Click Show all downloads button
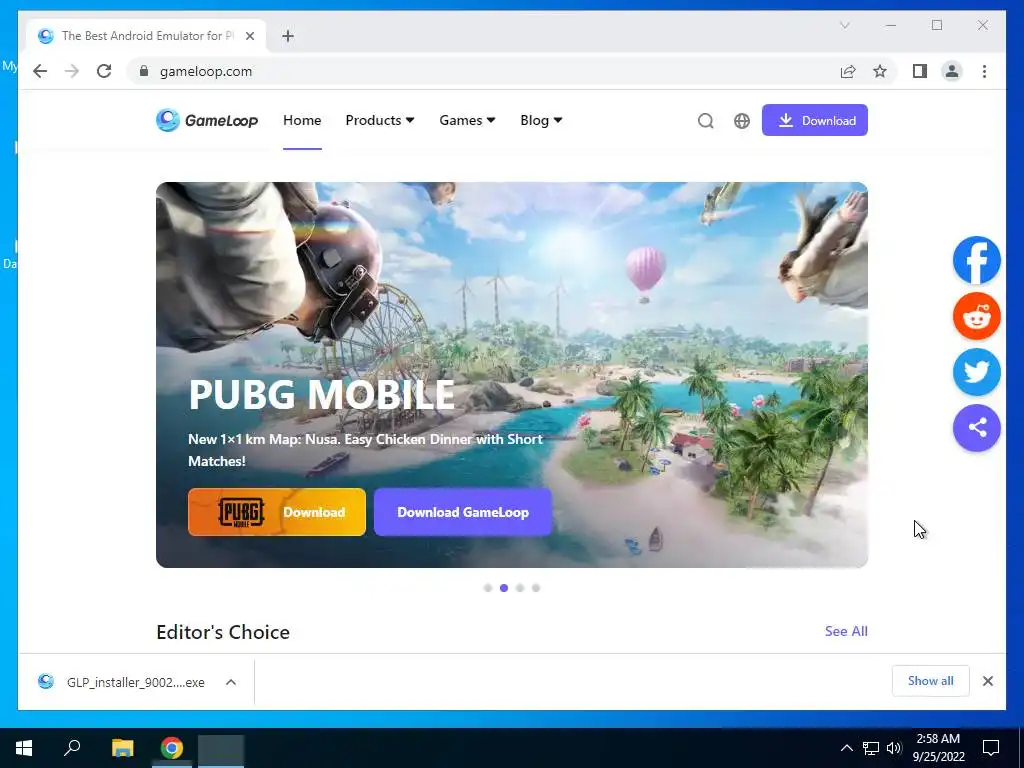This screenshot has height=768, width=1024. (931, 680)
